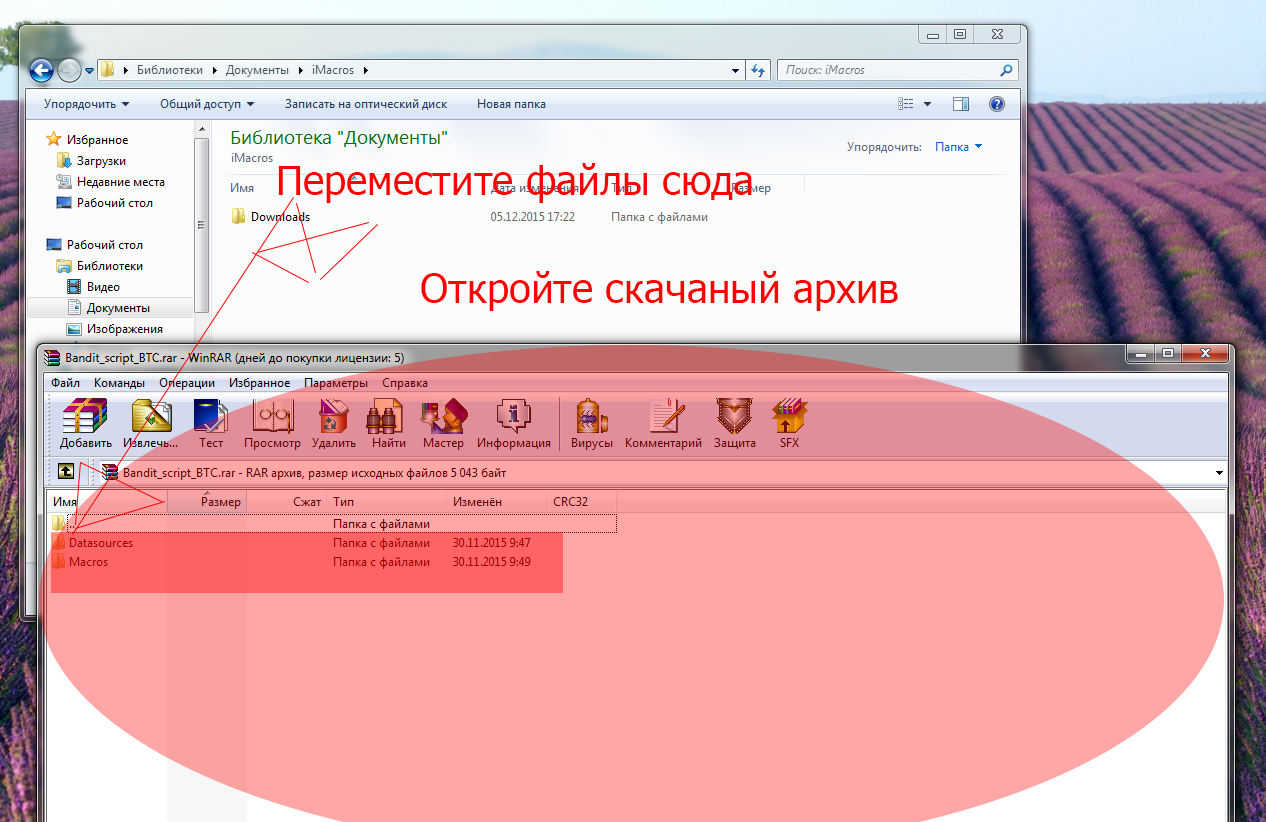
Task: Run the Тест archive test tool
Action: (211, 423)
